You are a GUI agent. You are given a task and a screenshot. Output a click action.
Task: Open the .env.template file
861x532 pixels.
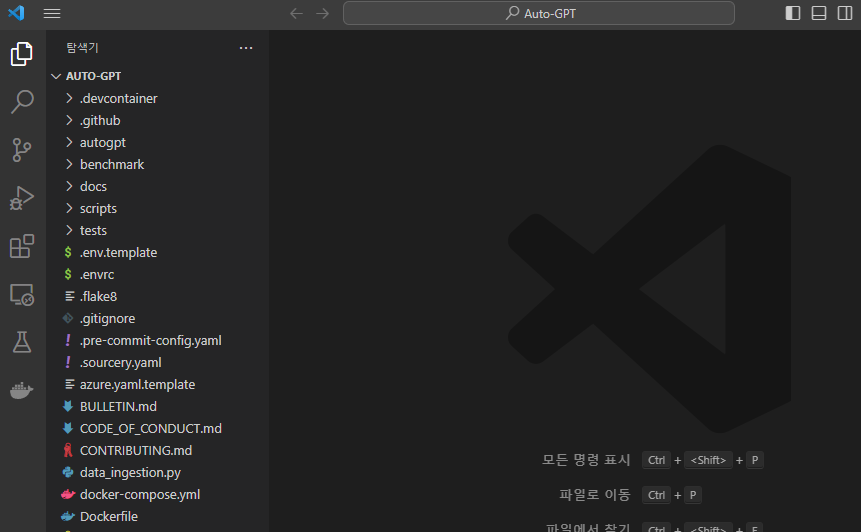[158, 252]
